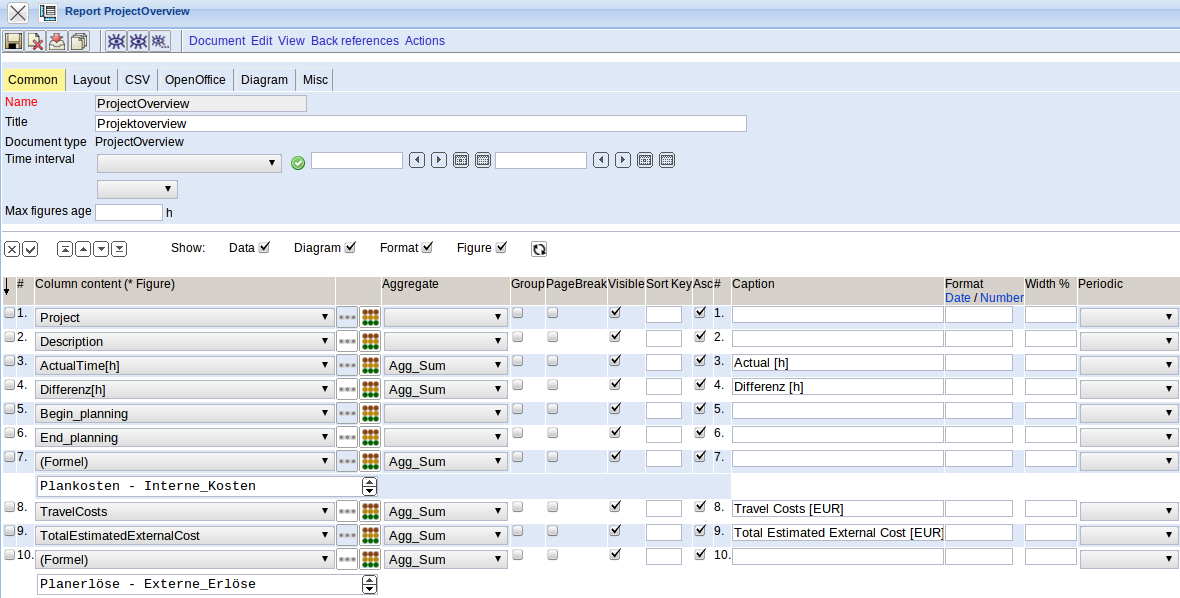Click the delete document icon with red X
Screen dimensions: 1180x598
click(35, 41)
